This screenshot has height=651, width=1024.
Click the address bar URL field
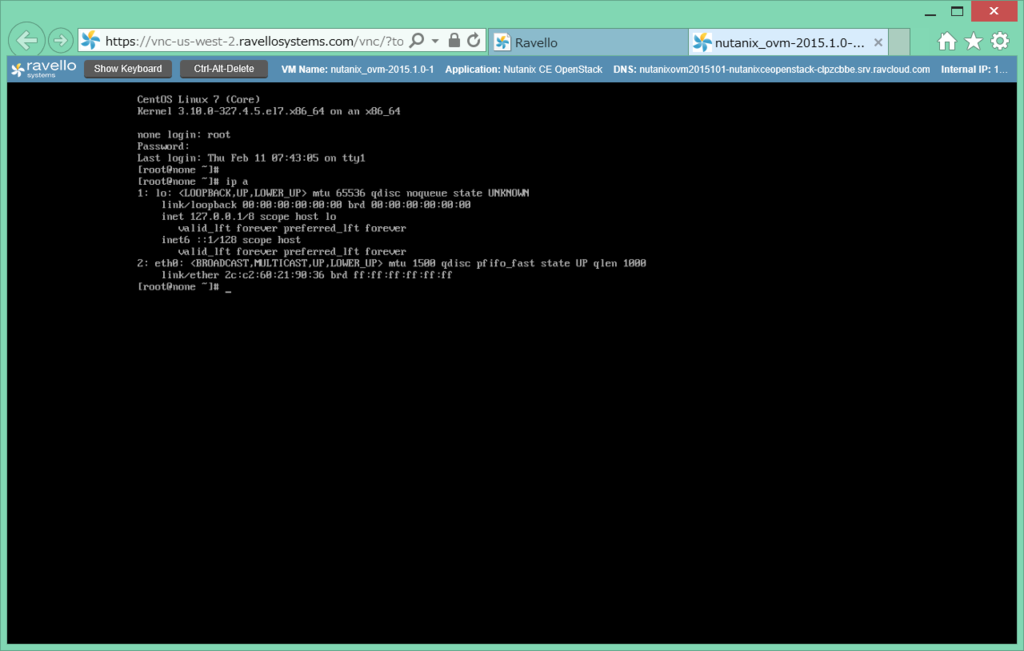tap(254, 41)
